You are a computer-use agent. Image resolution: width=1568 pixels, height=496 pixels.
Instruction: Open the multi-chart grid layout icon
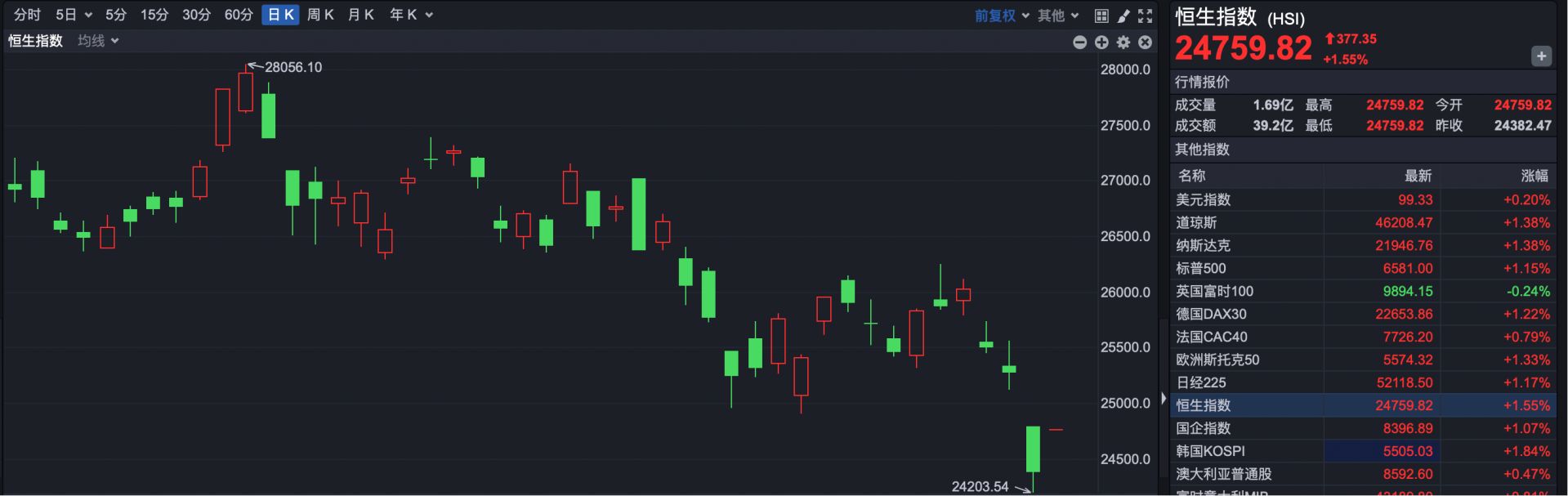tap(1101, 16)
